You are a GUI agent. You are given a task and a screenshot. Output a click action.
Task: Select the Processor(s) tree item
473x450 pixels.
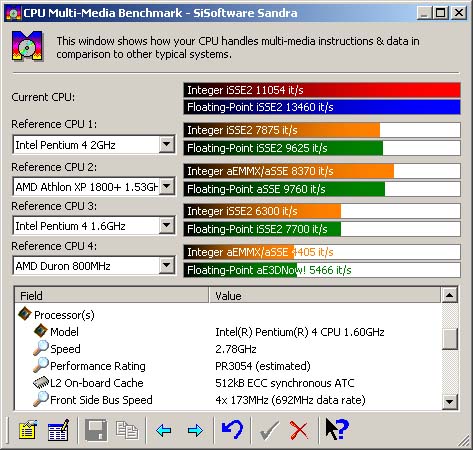(64, 315)
